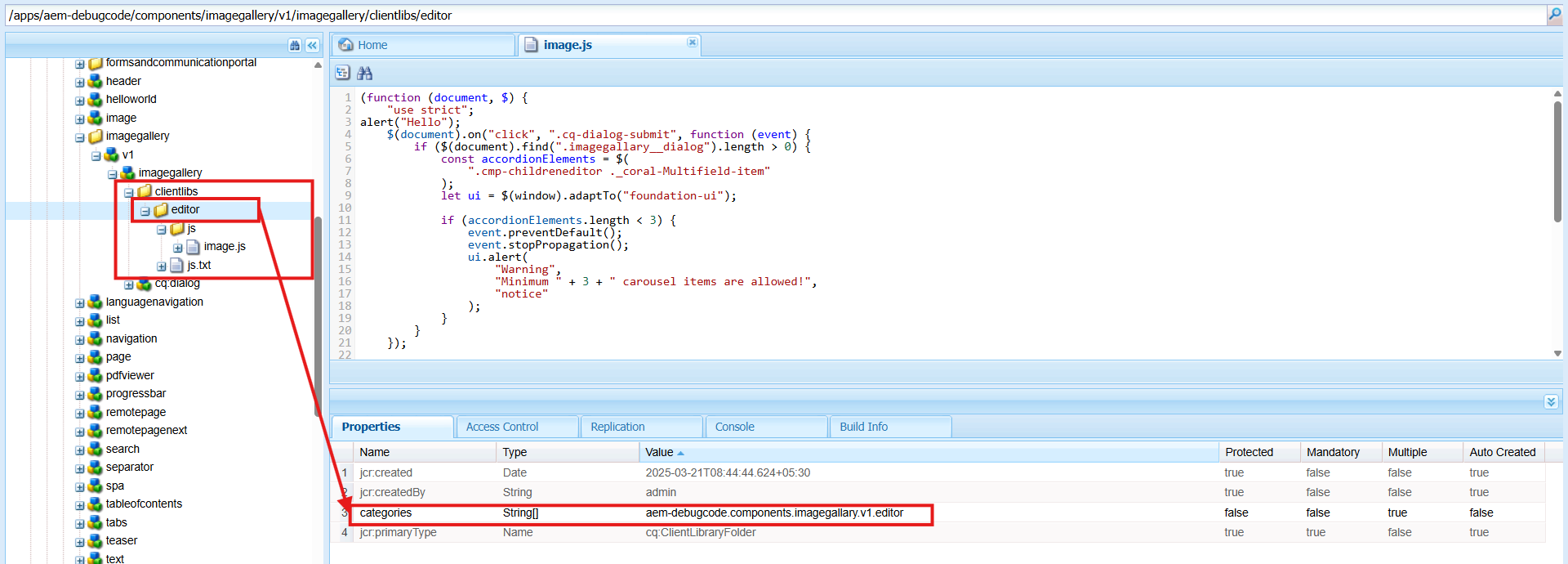Collapse the navigation panel with double-arrow icon
The height and width of the screenshot is (564, 1568).
[312, 46]
